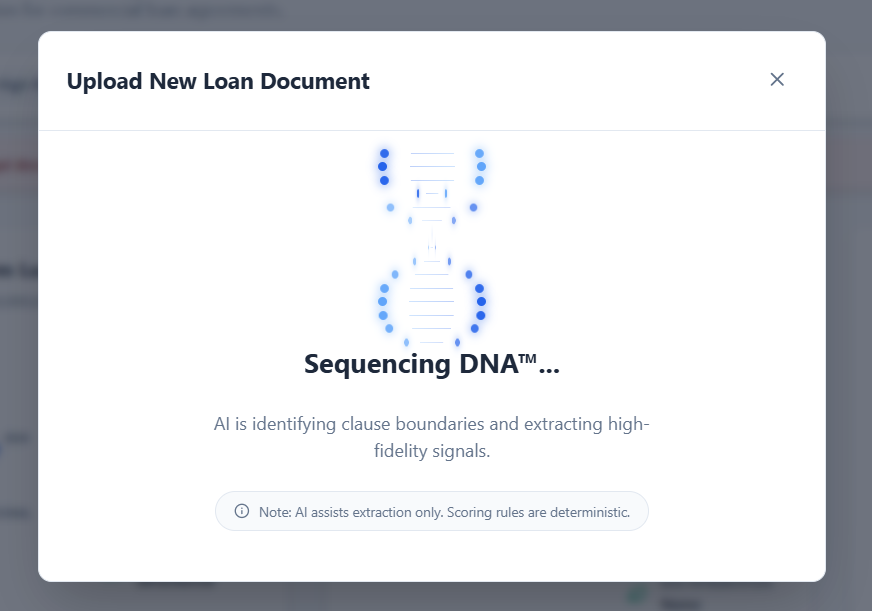The image size is (872, 611).
Task: Dismiss the Upload New Loan Document dialog
Action: [777, 79]
